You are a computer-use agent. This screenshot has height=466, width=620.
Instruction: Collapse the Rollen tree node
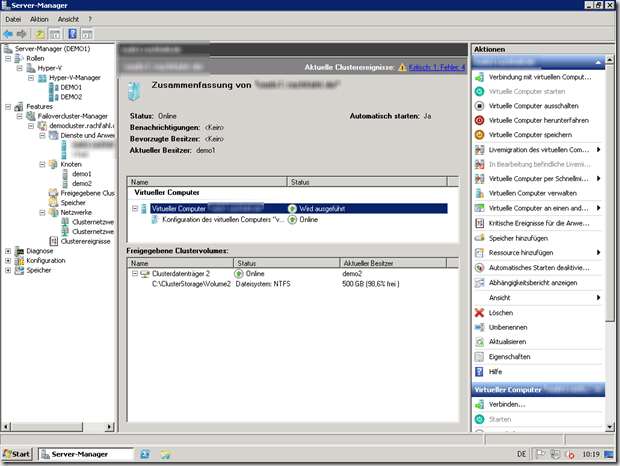click(x=8, y=58)
